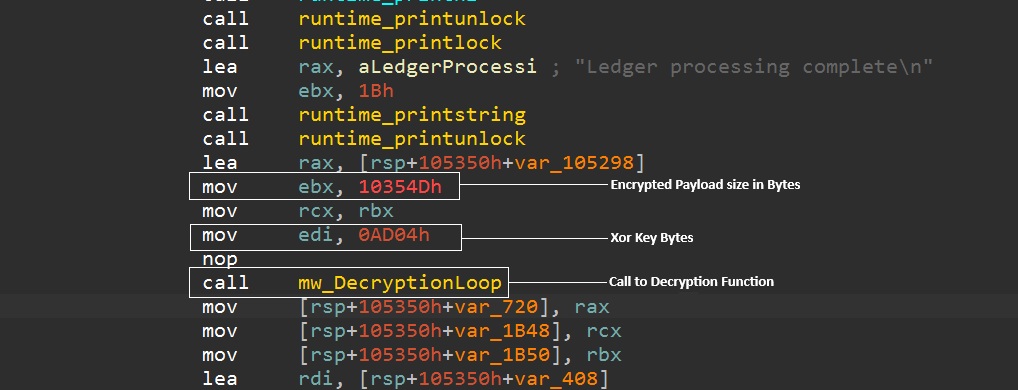1018x390 pixels.
Task: Select the "Ledger processing complete\n" comment
Action: (754, 67)
